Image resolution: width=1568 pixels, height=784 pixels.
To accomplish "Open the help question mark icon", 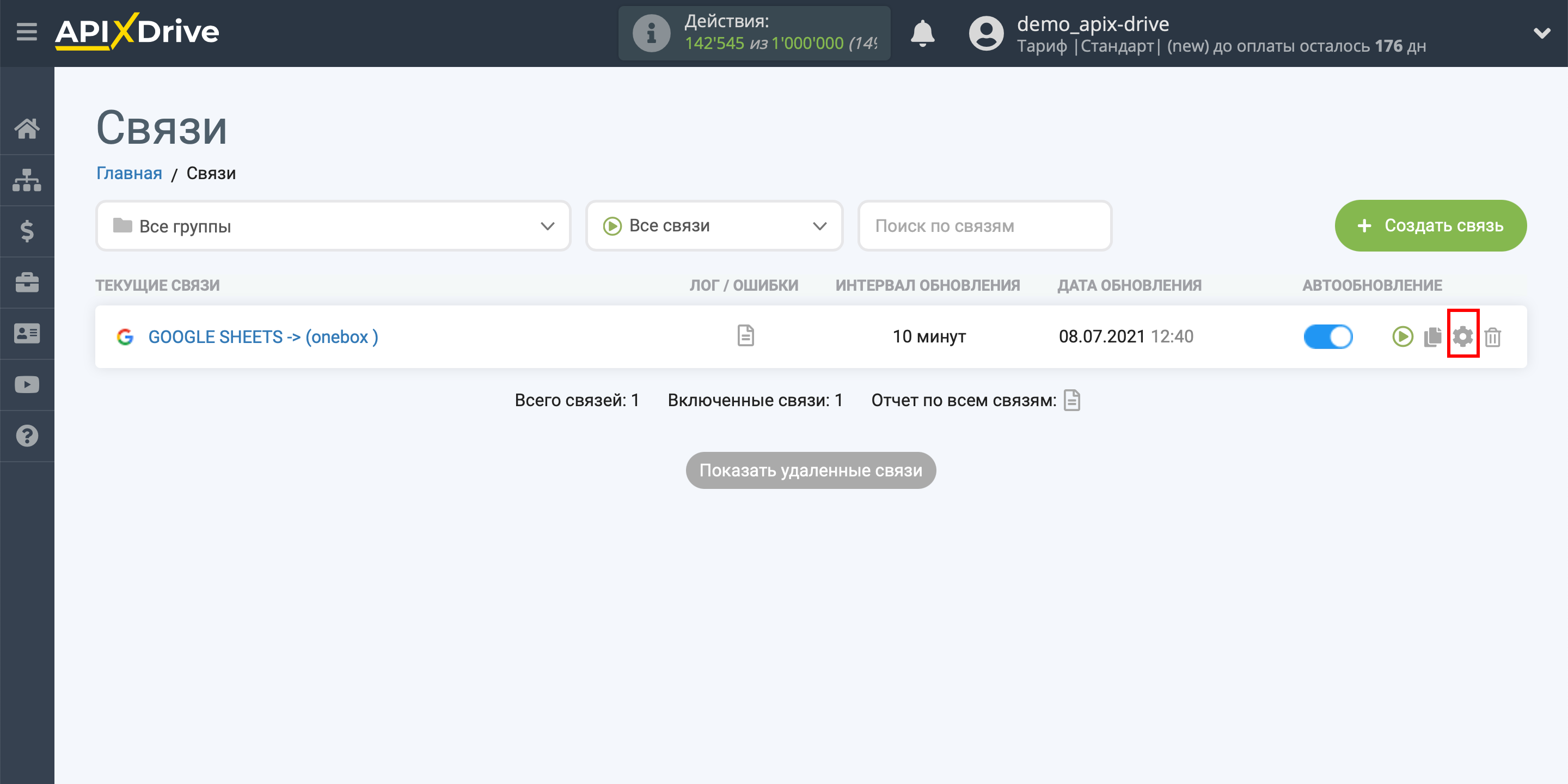I will point(27,436).
